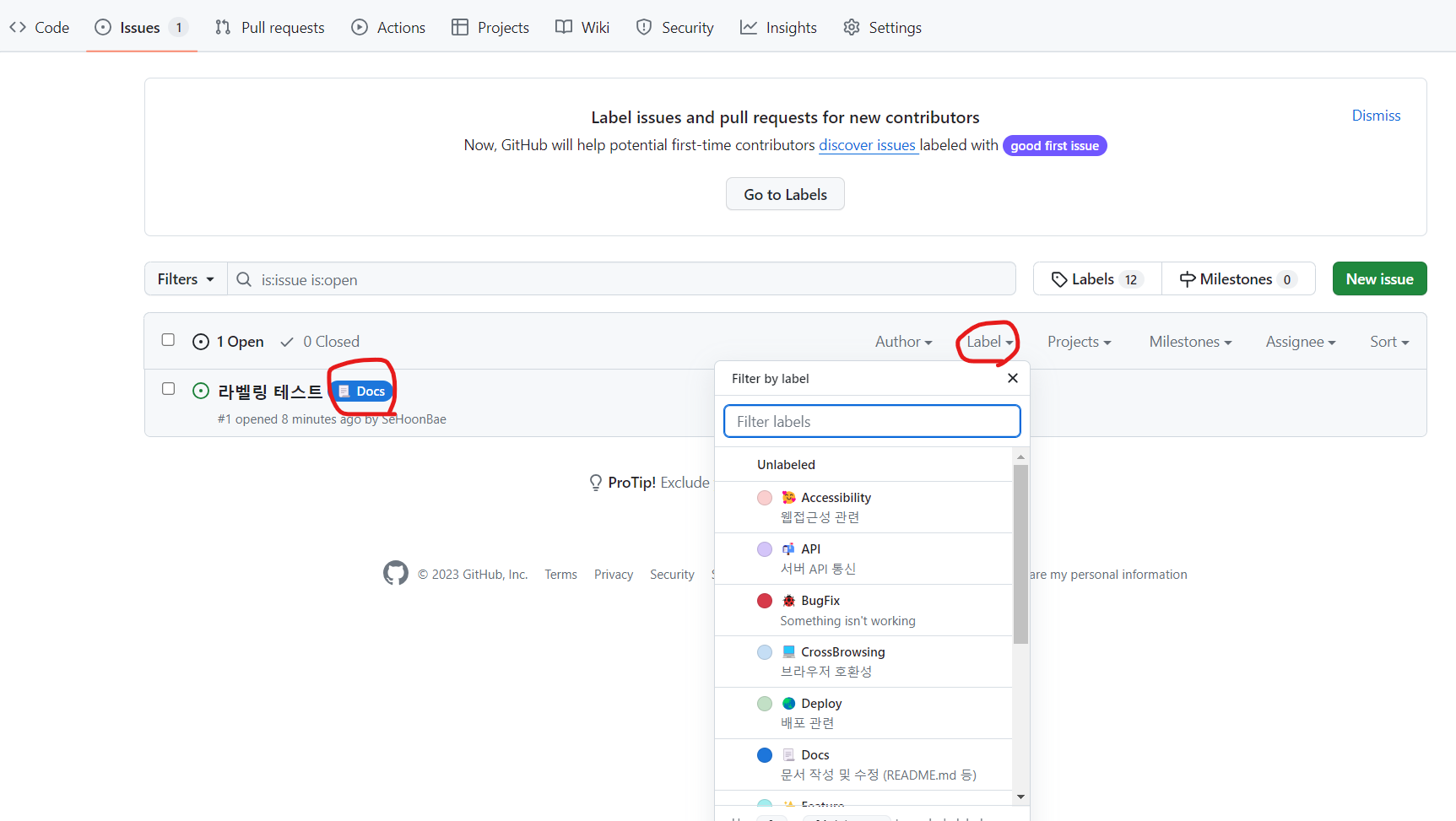
Task: Click the open issue status icon
Action: [201, 391]
